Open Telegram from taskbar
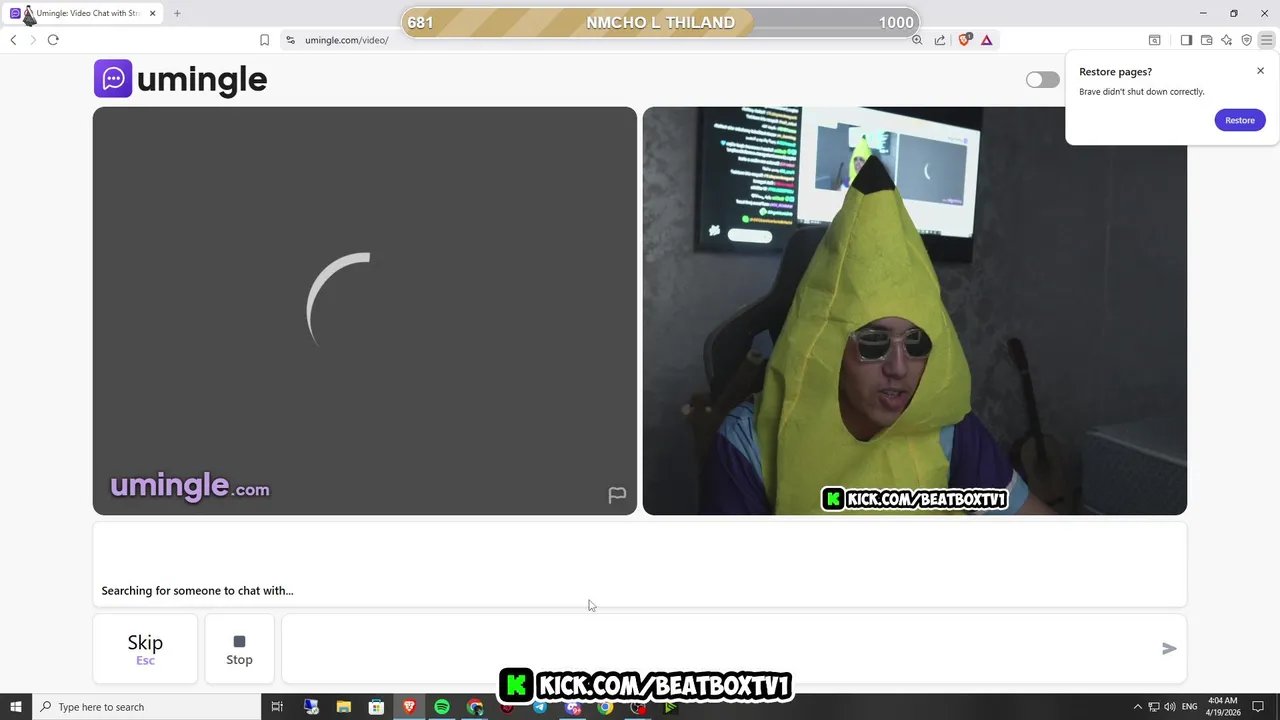 pyautogui.click(x=540, y=707)
